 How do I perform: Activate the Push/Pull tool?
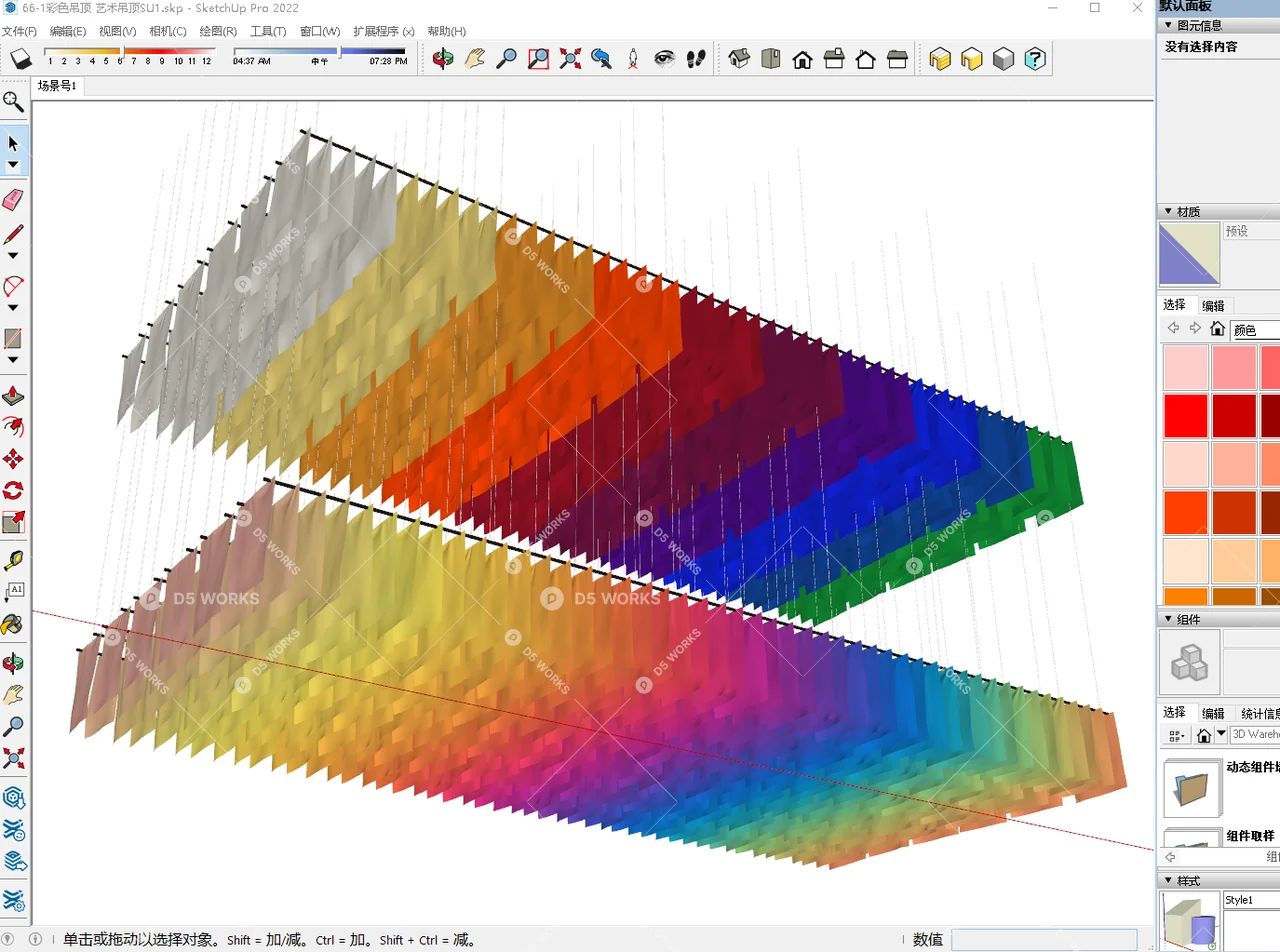point(13,396)
